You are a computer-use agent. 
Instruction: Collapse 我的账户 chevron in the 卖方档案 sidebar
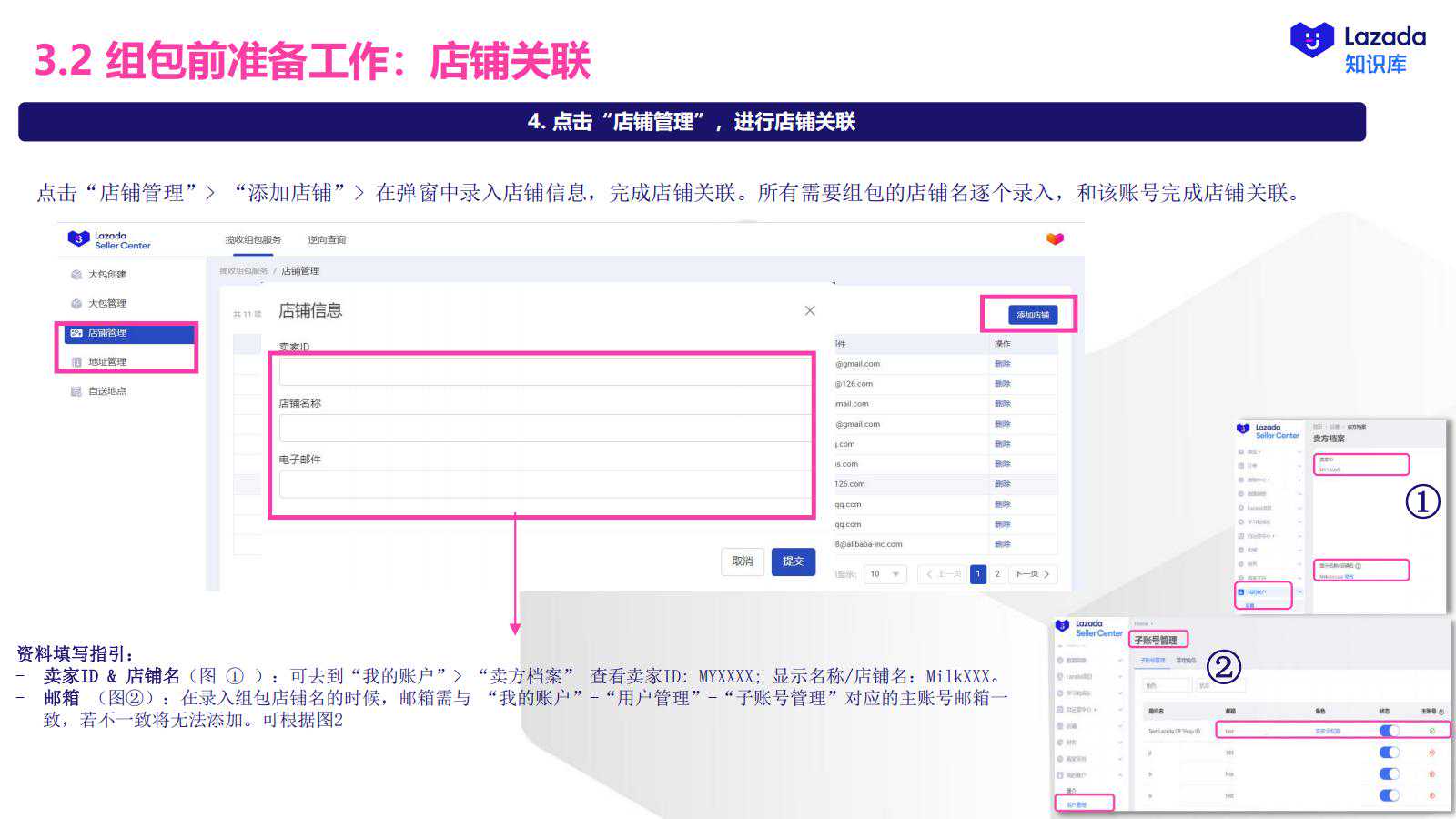(1299, 592)
